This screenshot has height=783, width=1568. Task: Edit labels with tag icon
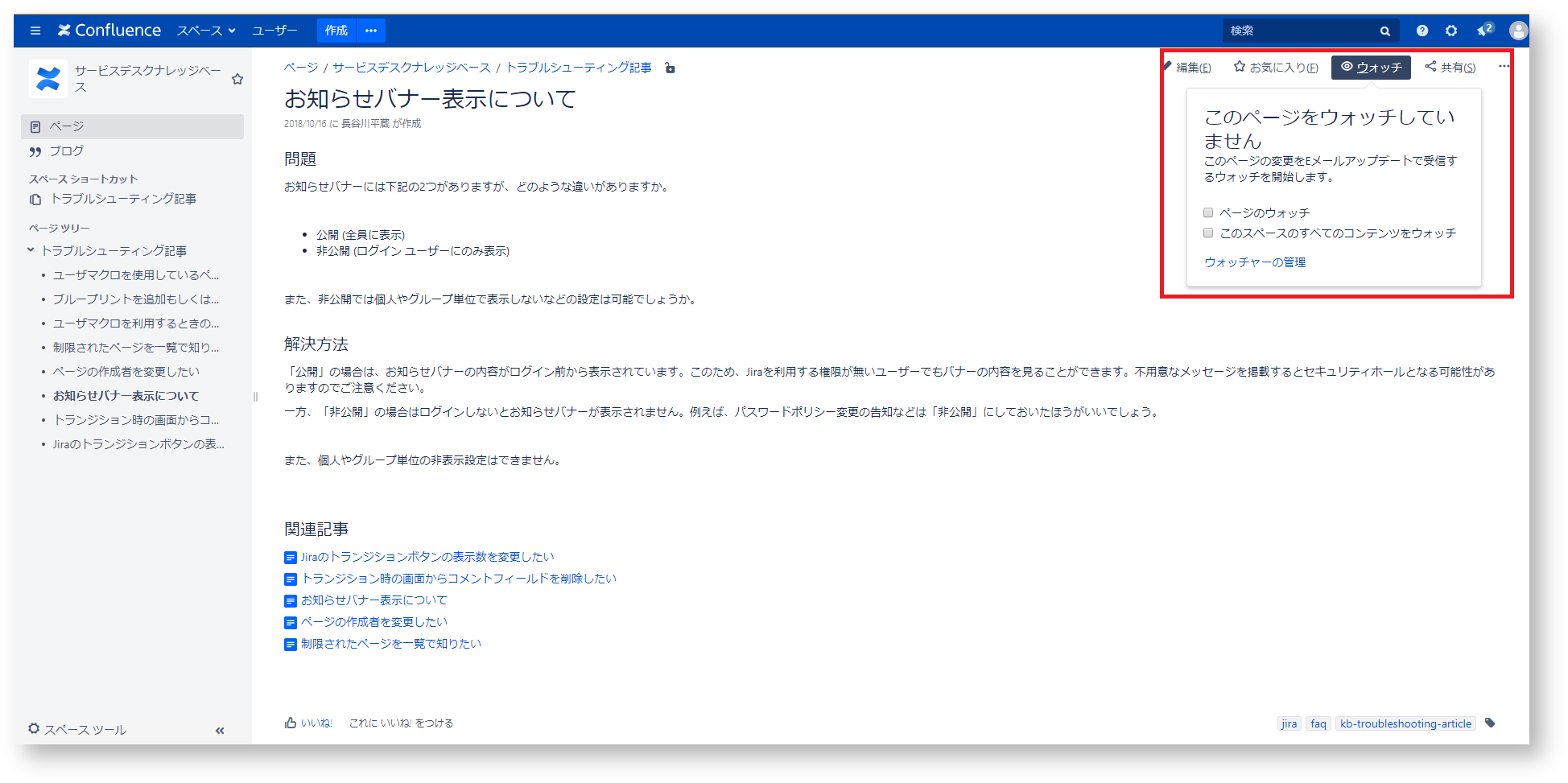[x=1490, y=723]
